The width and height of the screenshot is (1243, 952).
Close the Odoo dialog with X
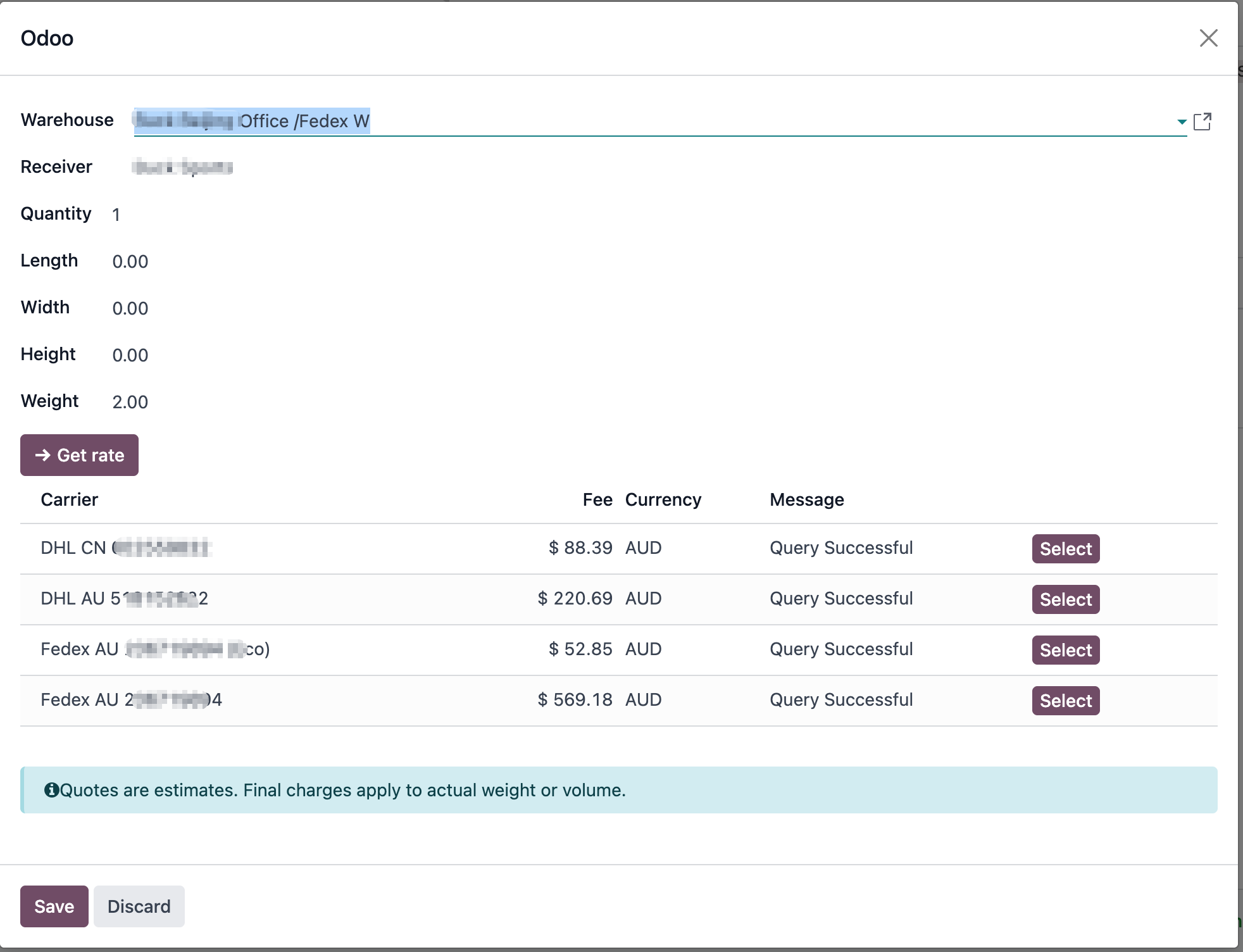1208,38
